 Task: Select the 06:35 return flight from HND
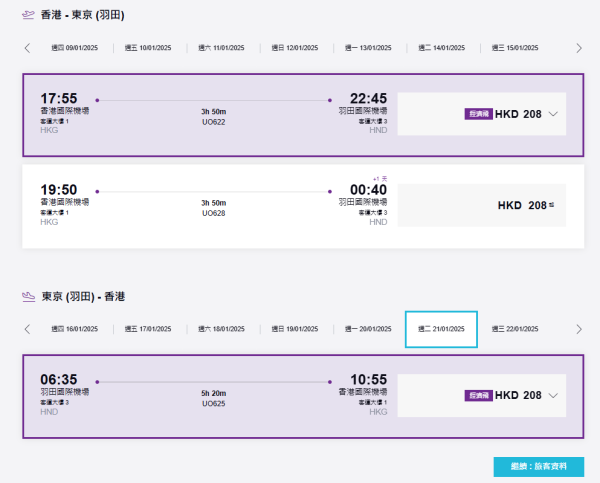pos(210,395)
